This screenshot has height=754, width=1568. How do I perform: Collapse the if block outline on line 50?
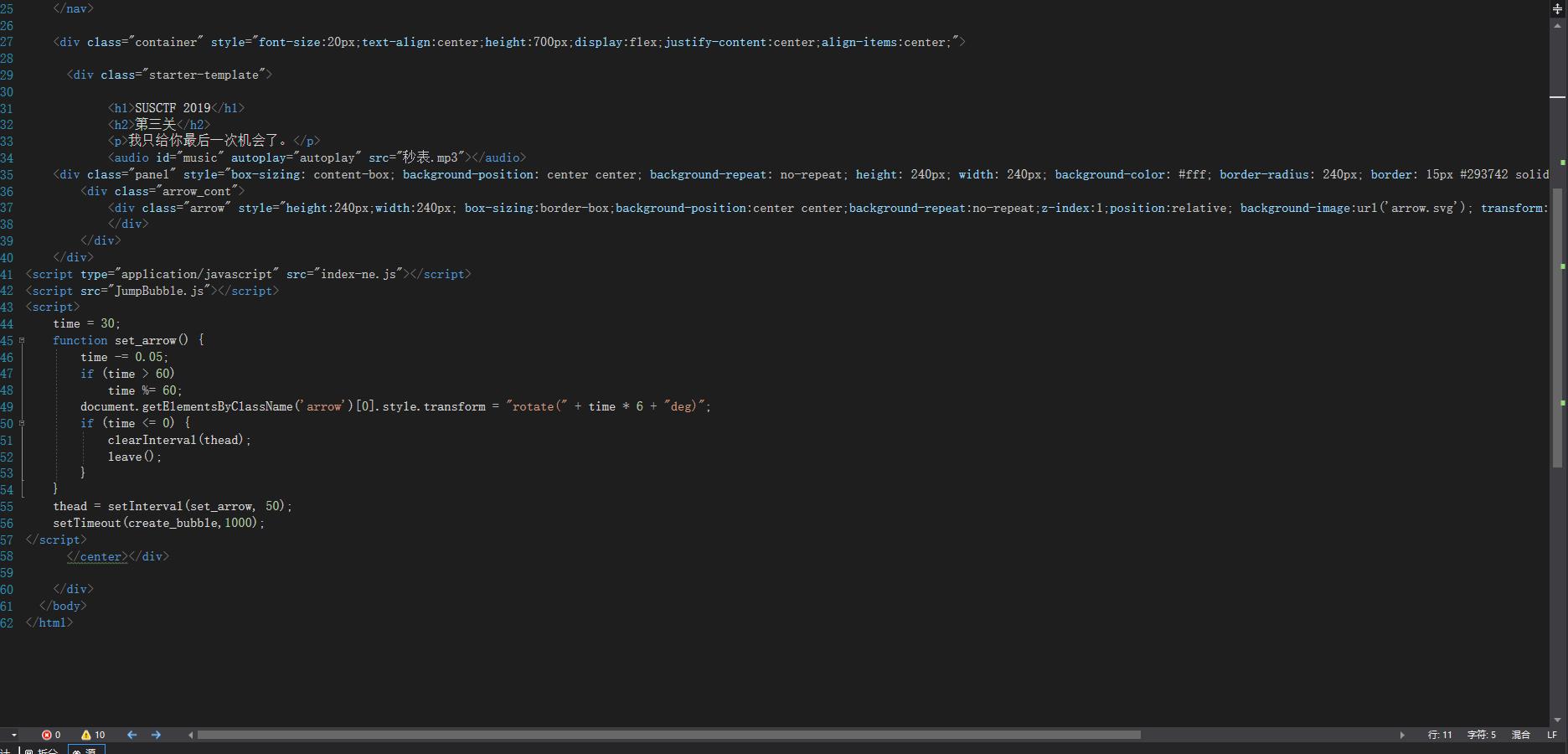pos(22,423)
